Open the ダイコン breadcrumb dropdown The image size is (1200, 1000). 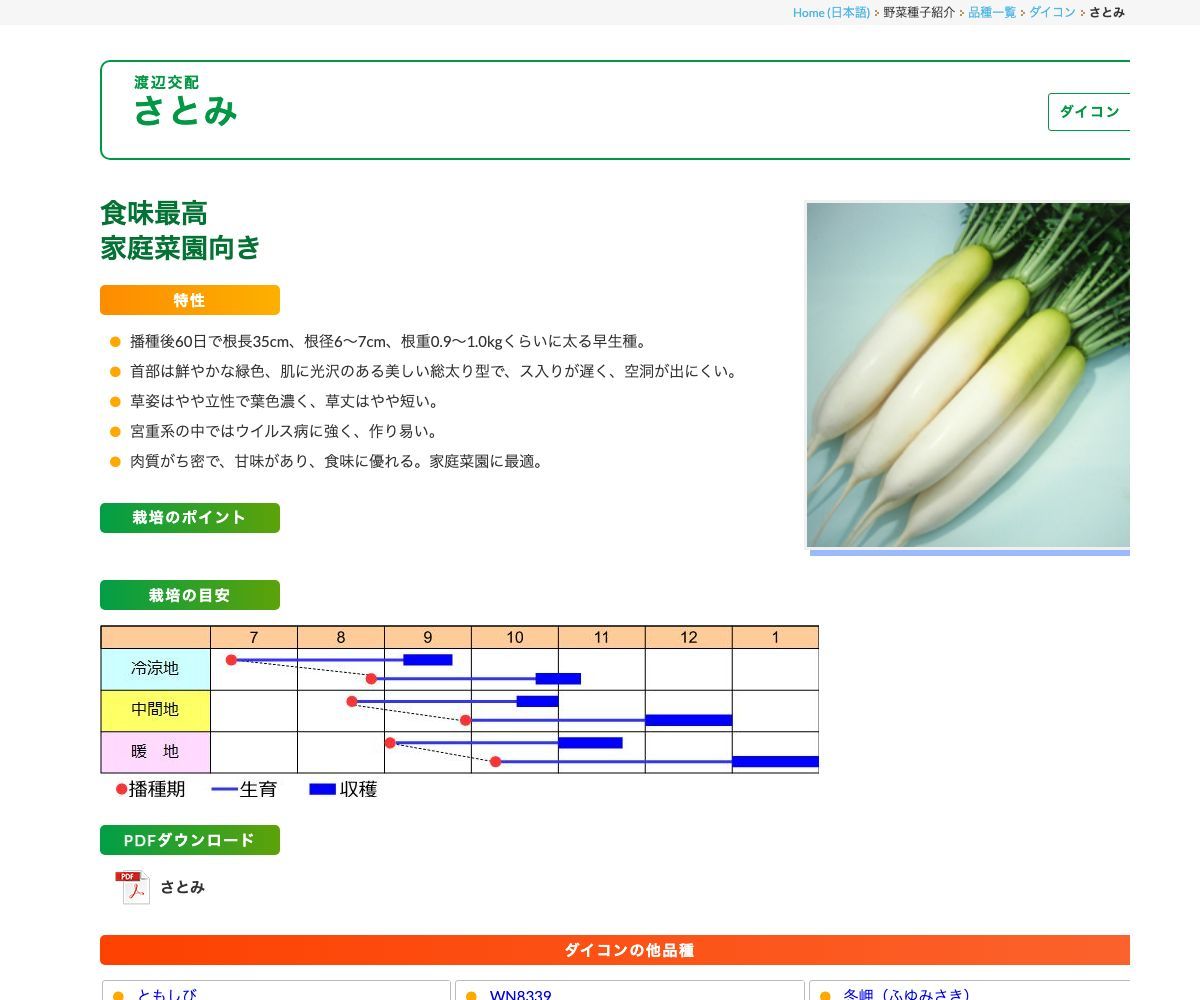[x=1052, y=13]
